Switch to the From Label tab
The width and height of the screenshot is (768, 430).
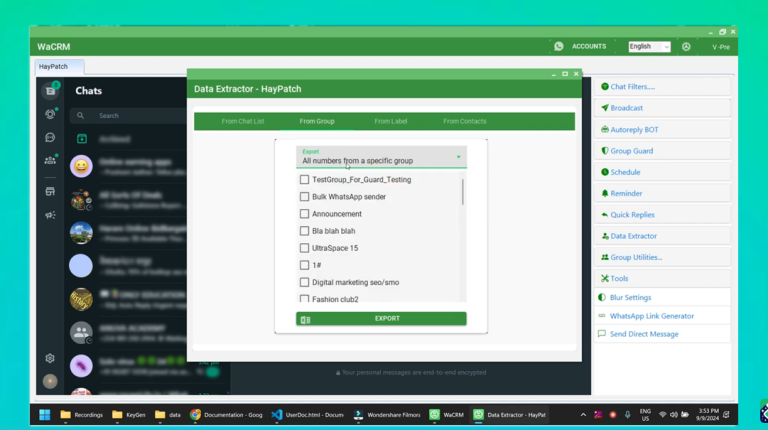coord(391,121)
